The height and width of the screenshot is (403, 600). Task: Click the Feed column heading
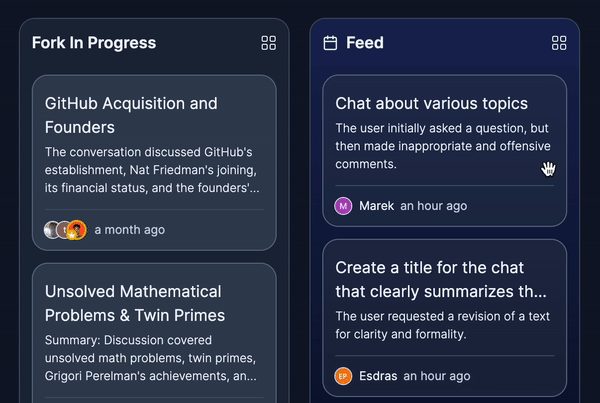[x=365, y=43]
